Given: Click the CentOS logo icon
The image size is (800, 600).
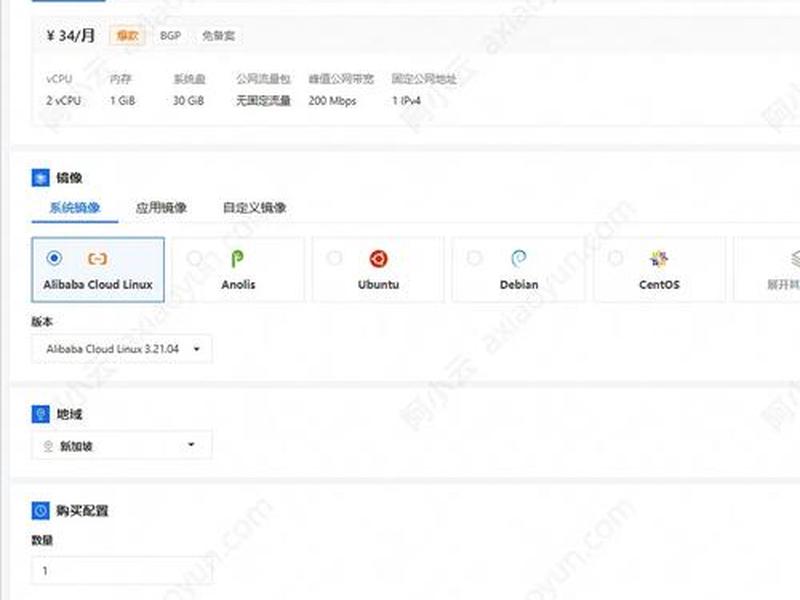Looking at the screenshot, I should pyautogui.click(x=659, y=259).
